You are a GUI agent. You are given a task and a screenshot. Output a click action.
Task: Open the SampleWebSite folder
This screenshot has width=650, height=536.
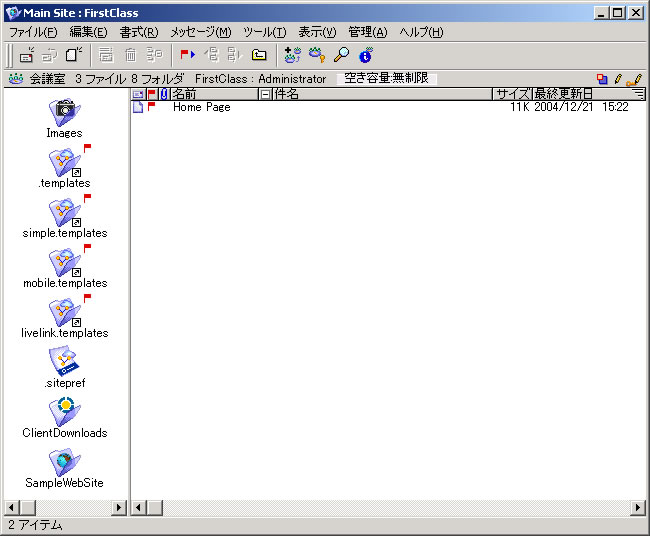[64, 462]
